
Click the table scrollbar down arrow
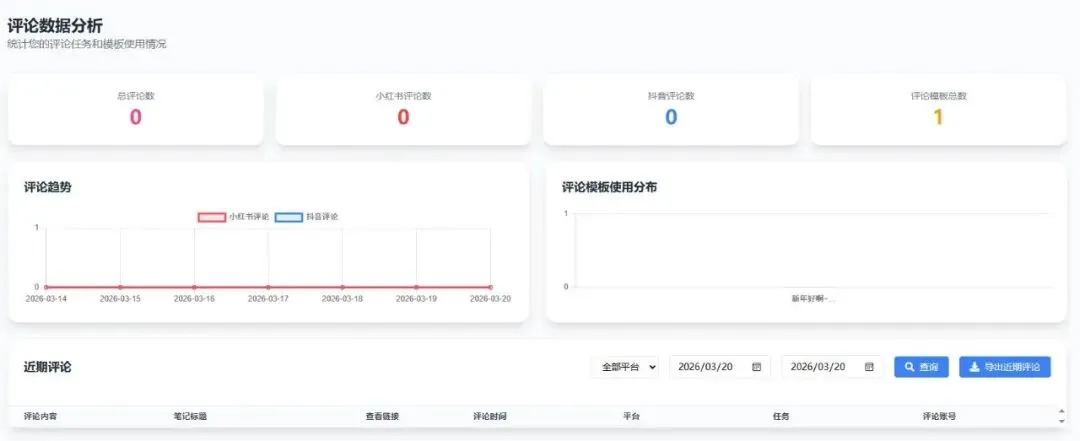pos(1061,421)
